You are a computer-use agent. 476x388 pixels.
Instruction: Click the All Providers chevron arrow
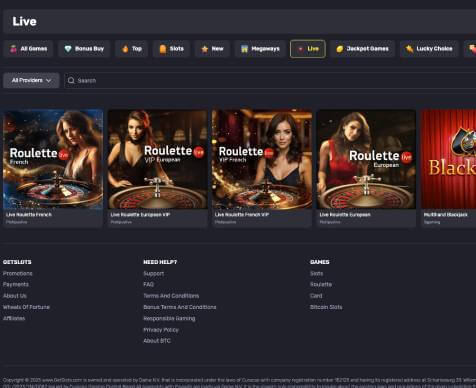[49, 81]
